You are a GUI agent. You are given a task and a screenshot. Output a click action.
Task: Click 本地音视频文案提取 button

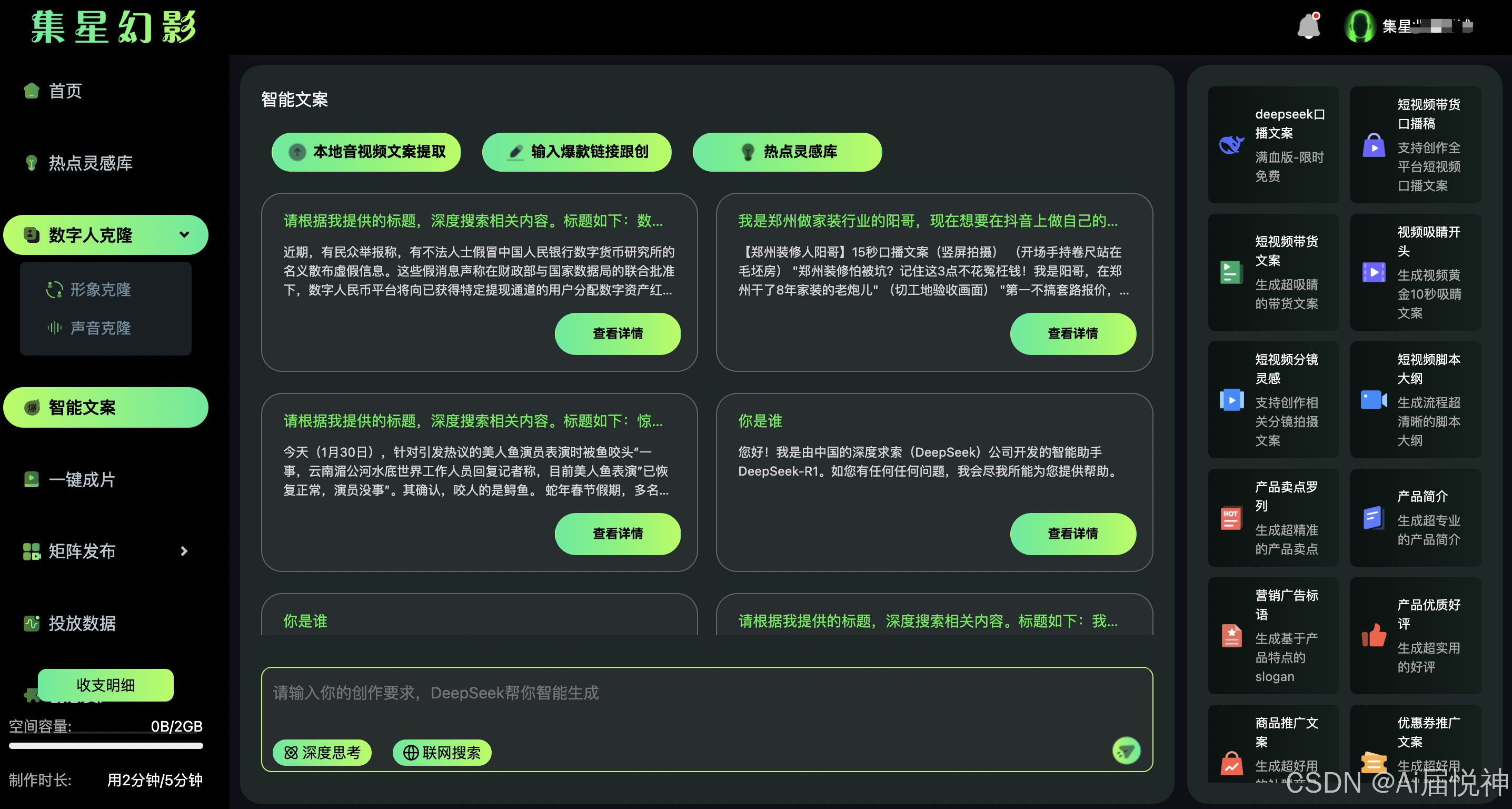coord(366,152)
